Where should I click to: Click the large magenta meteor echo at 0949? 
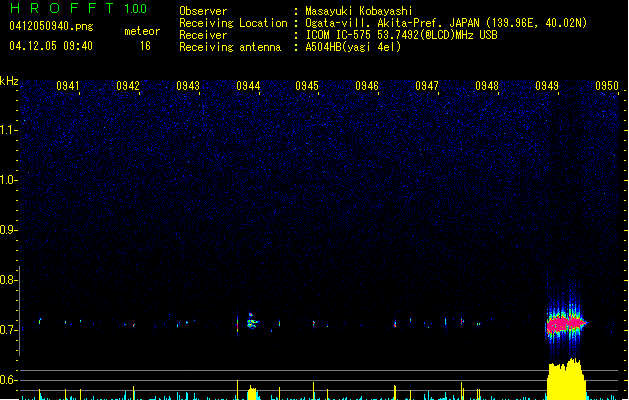[566, 323]
